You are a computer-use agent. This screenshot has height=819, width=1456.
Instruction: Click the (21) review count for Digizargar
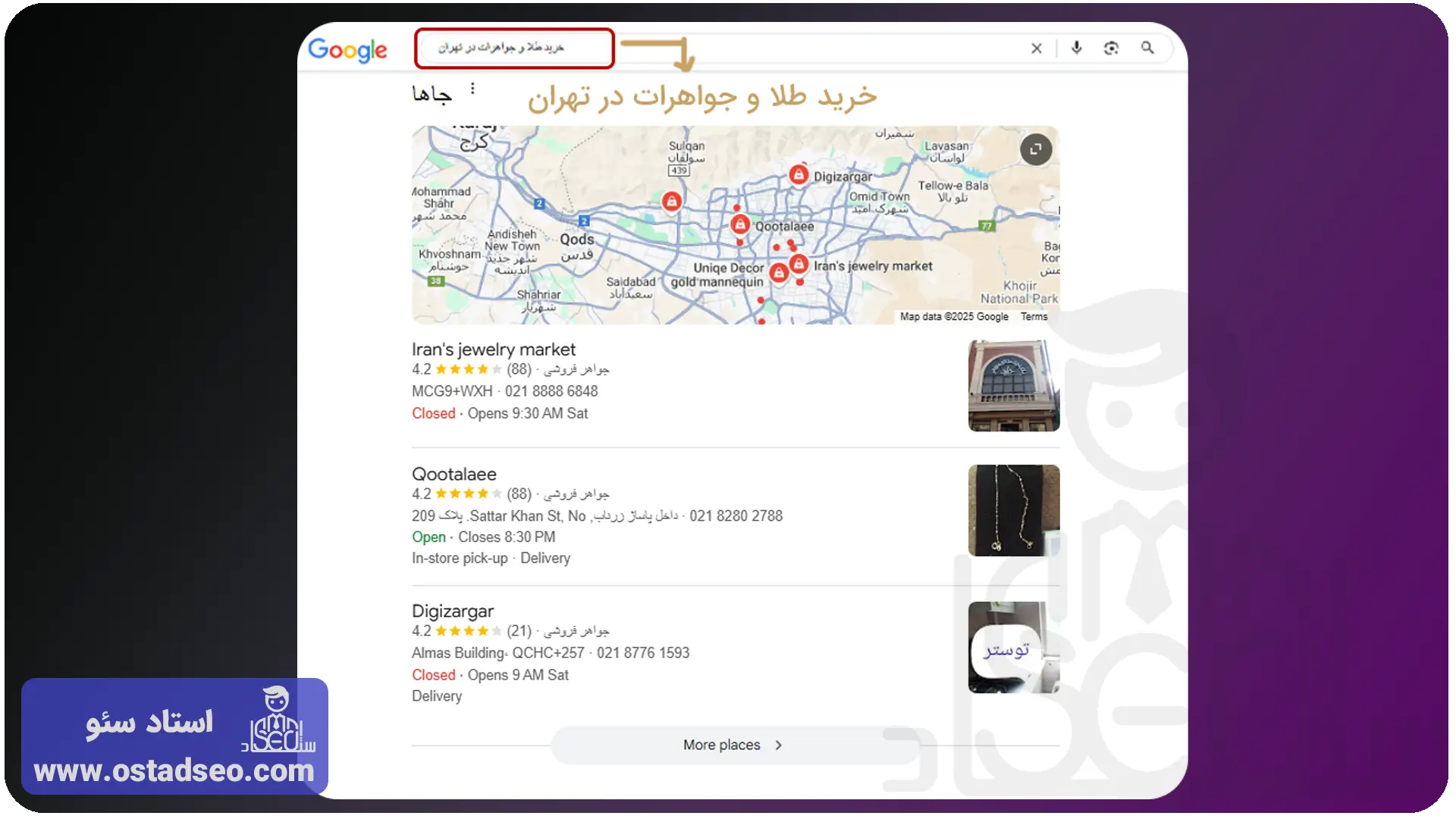pyautogui.click(x=519, y=631)
